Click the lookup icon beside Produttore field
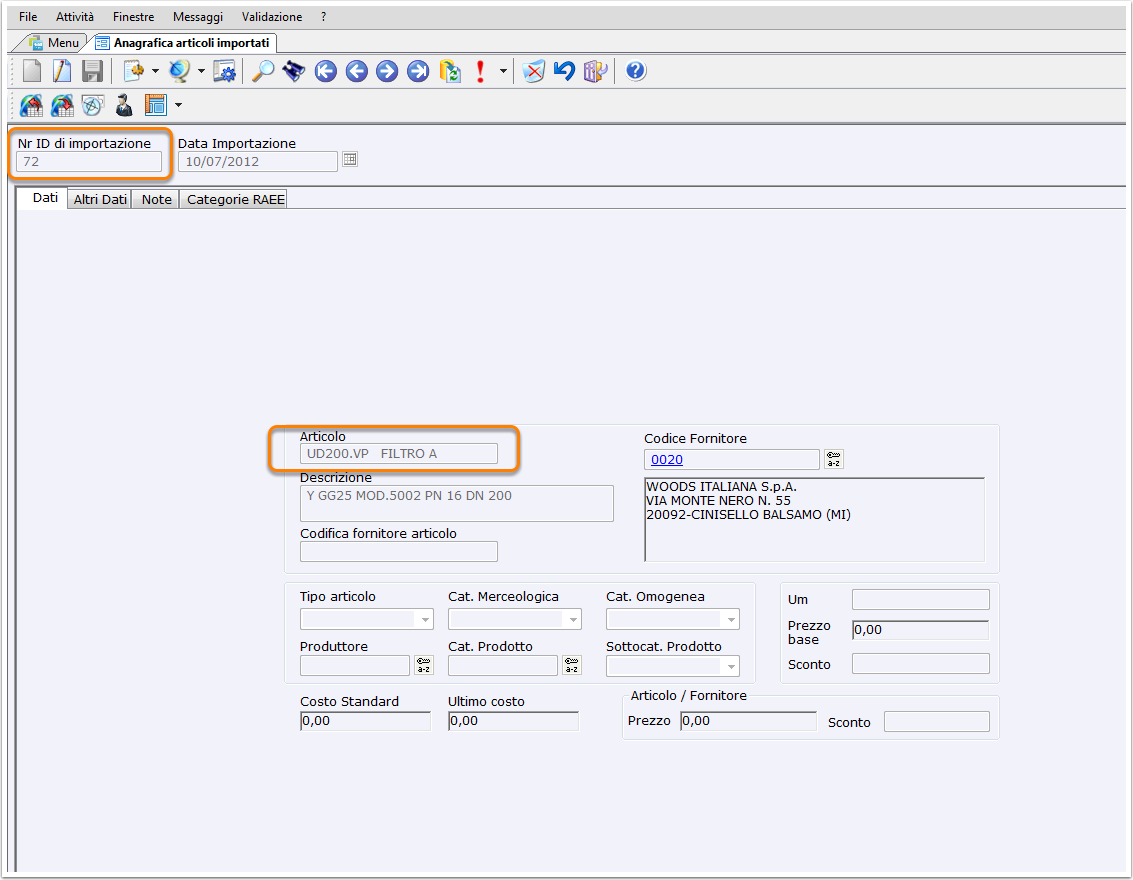Screen dimensions: 1133x880 coord(424,665)
